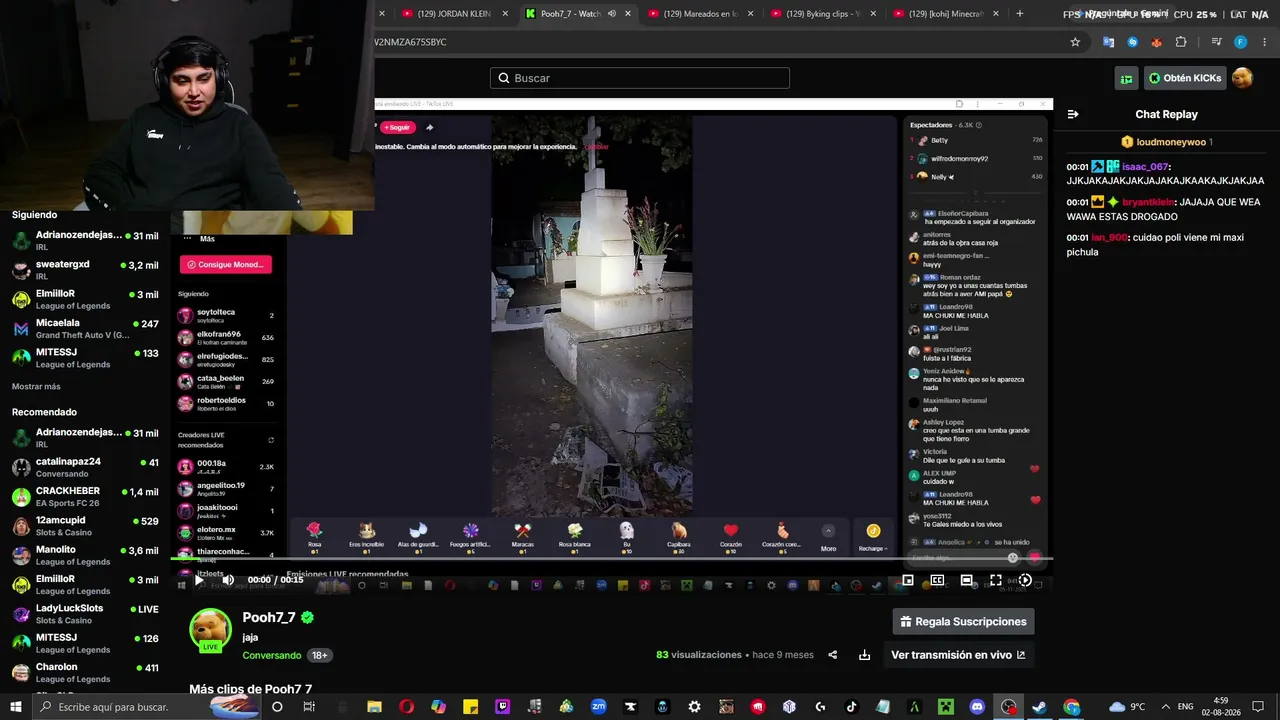Switch to the Mareados YouTube tab

pyautogui.click(x=700, y=14)
